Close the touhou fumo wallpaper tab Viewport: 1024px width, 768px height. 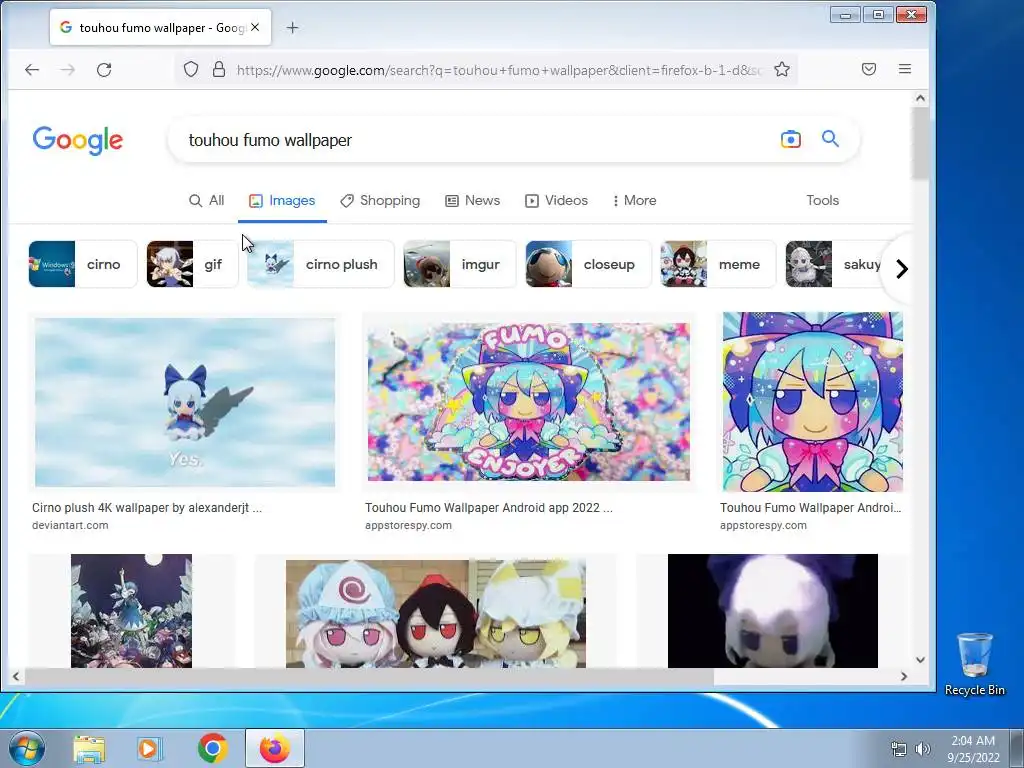[255, 27]
